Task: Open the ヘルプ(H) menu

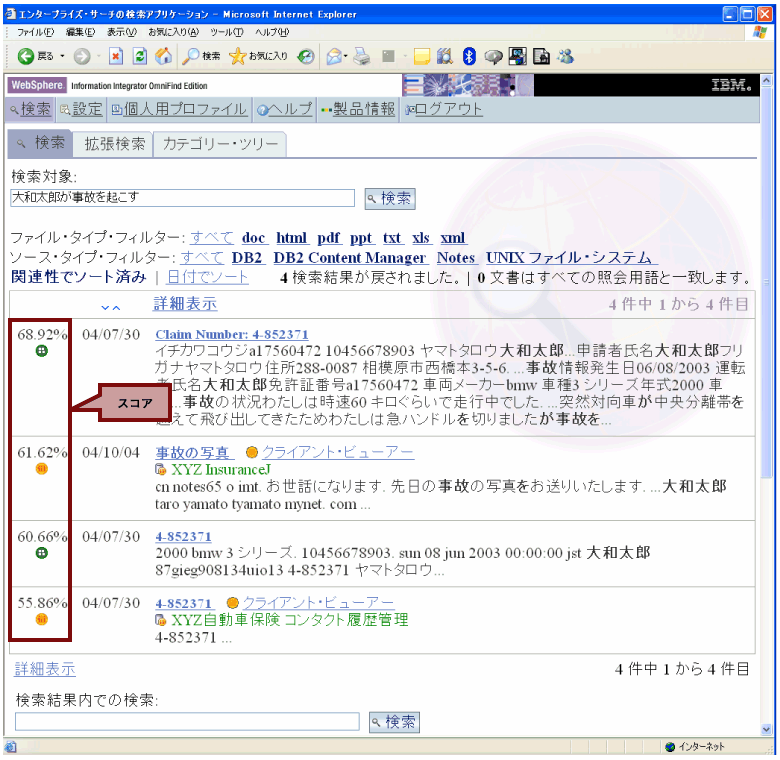Action: [272, 32]
